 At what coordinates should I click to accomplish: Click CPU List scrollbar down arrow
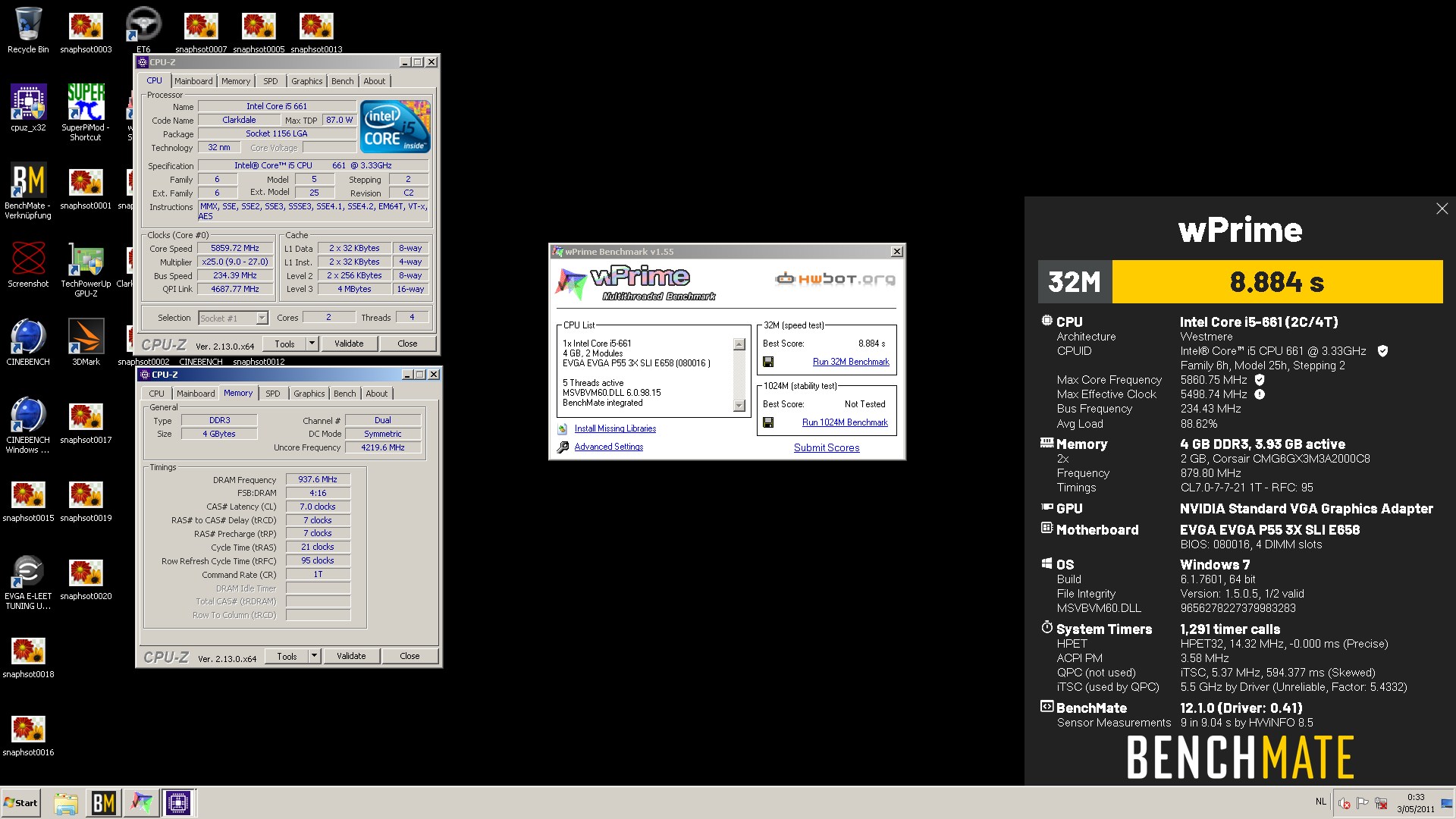click(x=739, y=406)
